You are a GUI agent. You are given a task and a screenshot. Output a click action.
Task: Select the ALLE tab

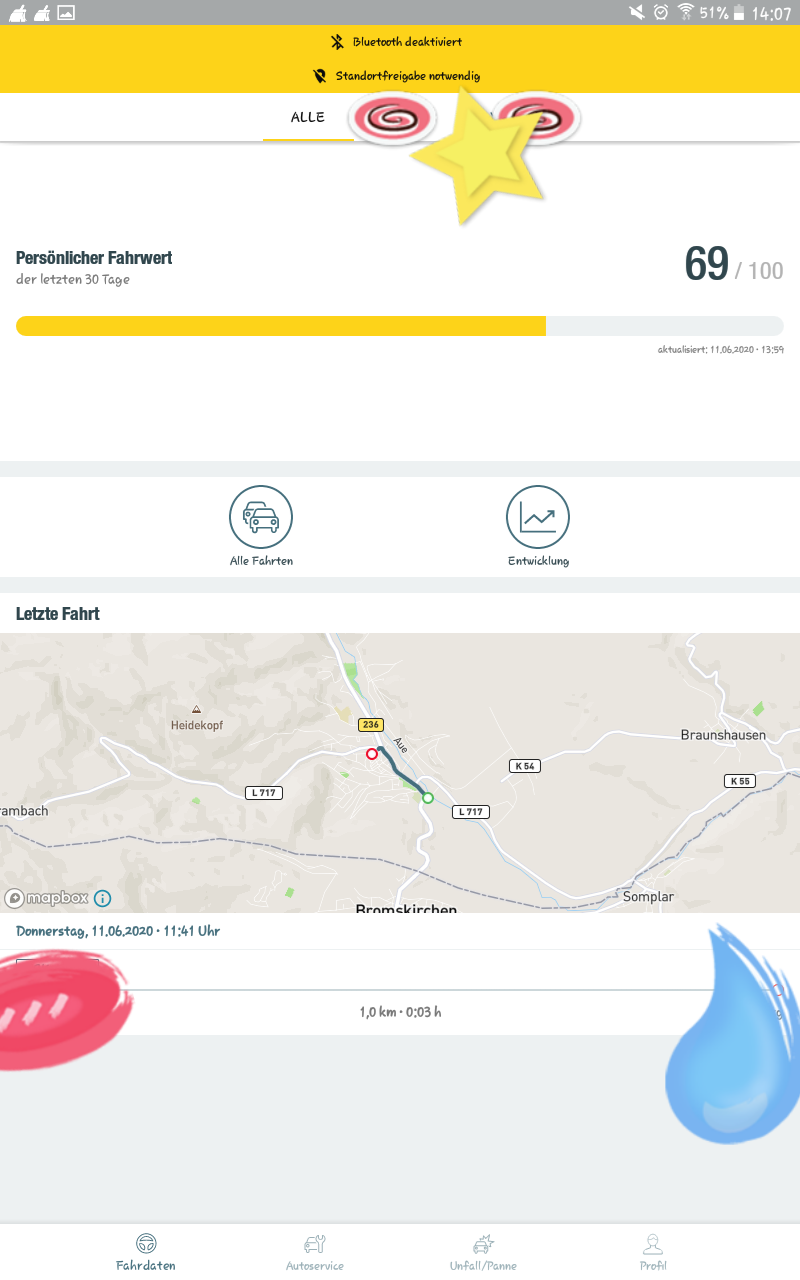click(308, 117)
